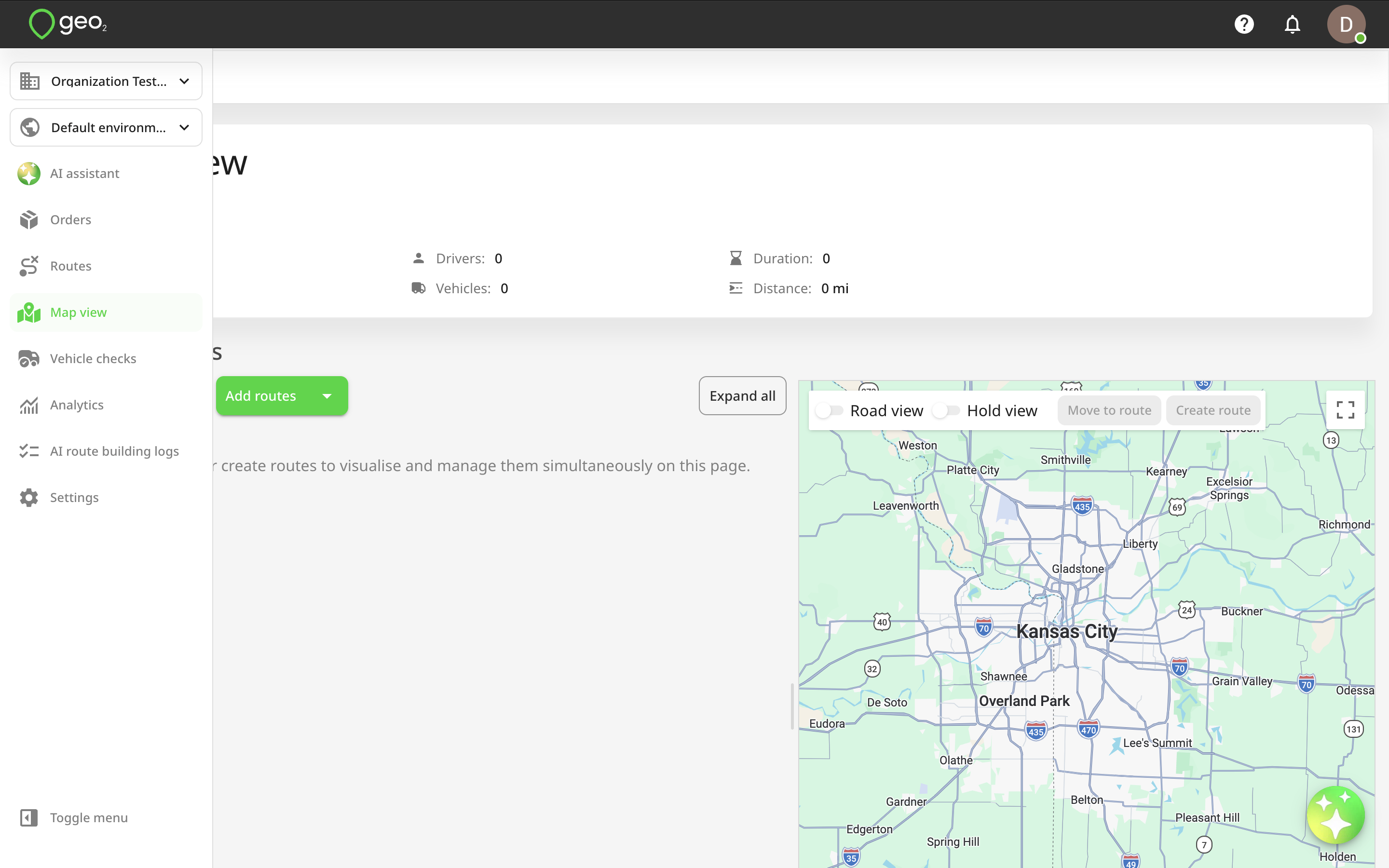Screen dimensions: 1389x868
Task: Open Analytics menu item
Action: click(106, 405)
